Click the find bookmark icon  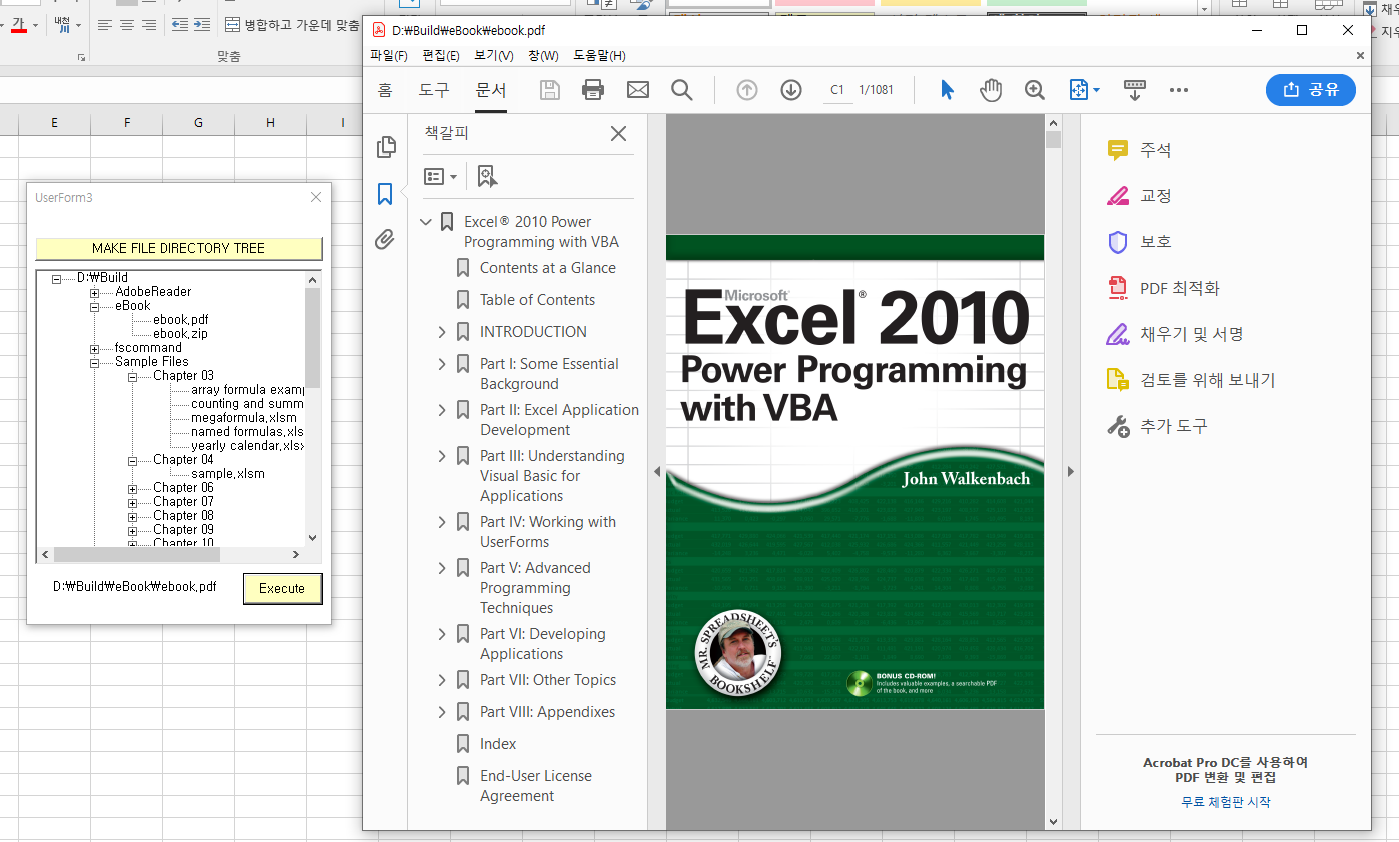[487, 177]
